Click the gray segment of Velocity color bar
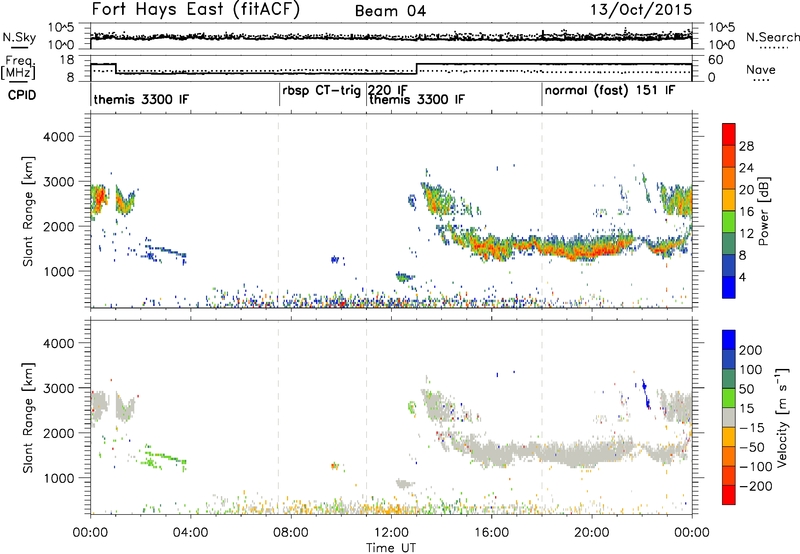The height and width of the screenshot is (554, 800). coord(729,418)
